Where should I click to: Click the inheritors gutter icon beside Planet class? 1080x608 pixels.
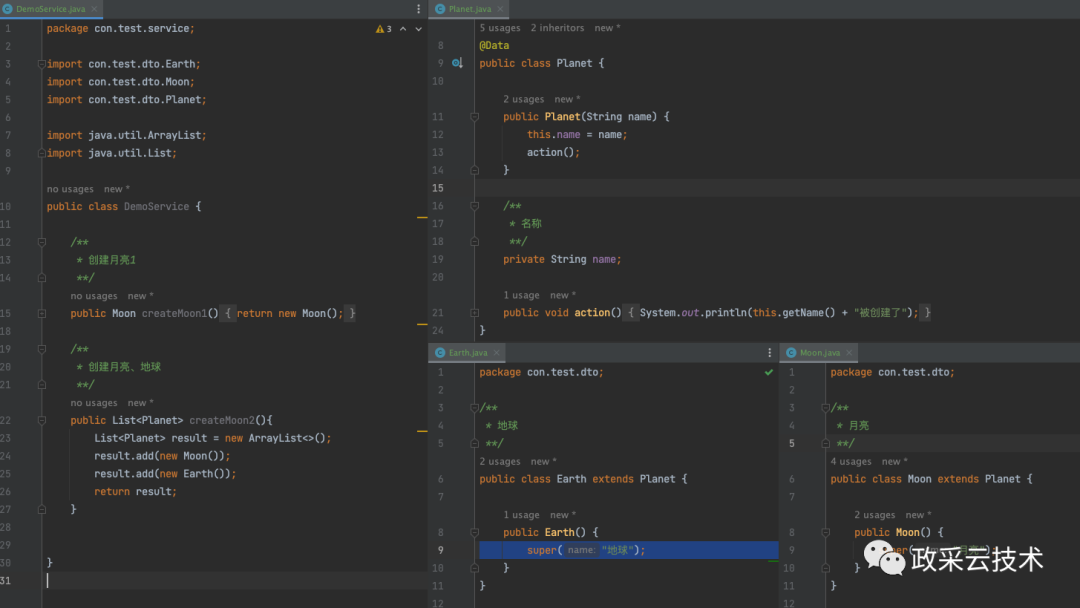click(x=457, y=63)
